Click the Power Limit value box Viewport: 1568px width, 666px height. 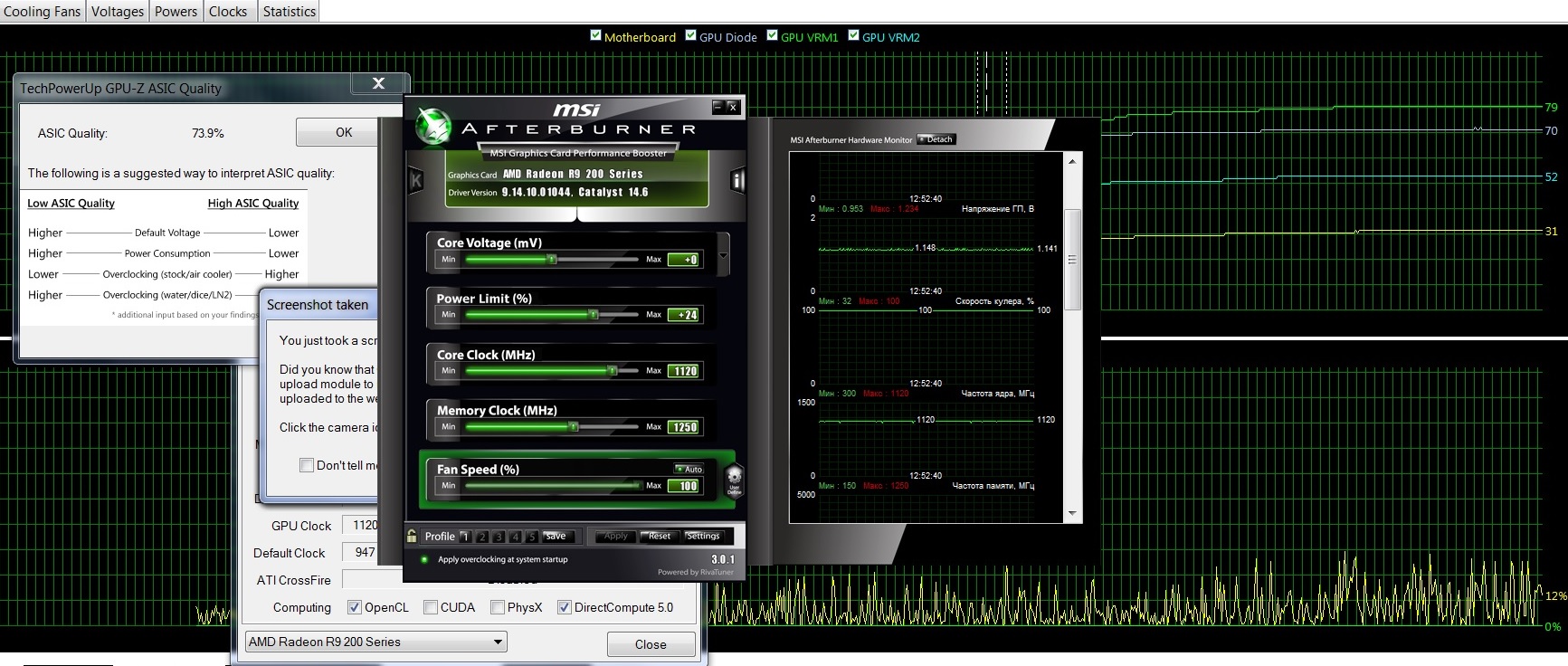click(683, 315)
